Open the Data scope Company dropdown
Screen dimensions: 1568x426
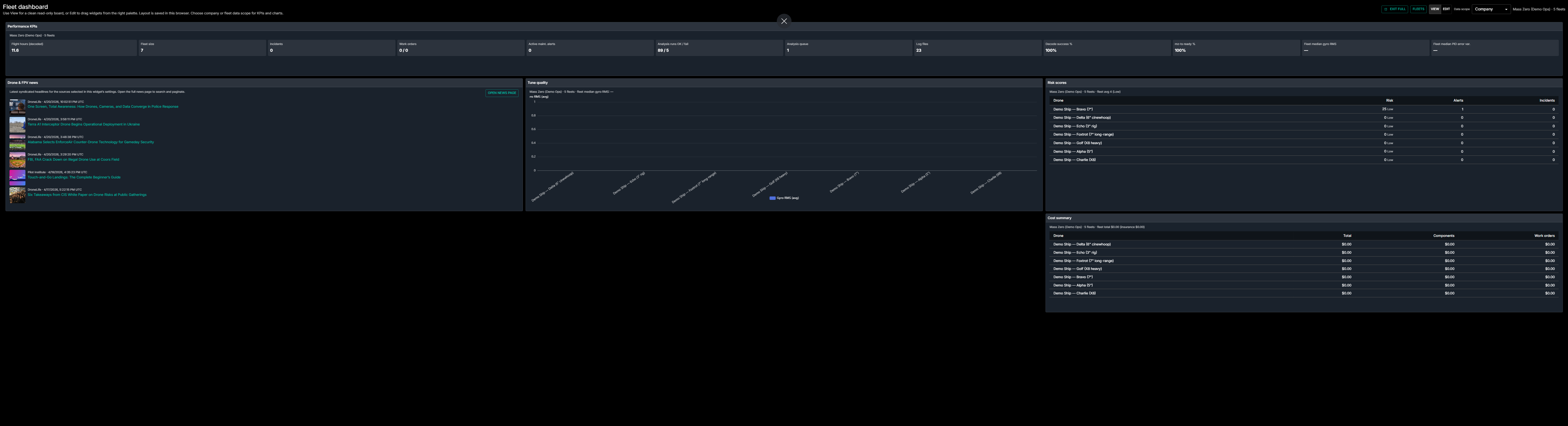pos(1491,9)
